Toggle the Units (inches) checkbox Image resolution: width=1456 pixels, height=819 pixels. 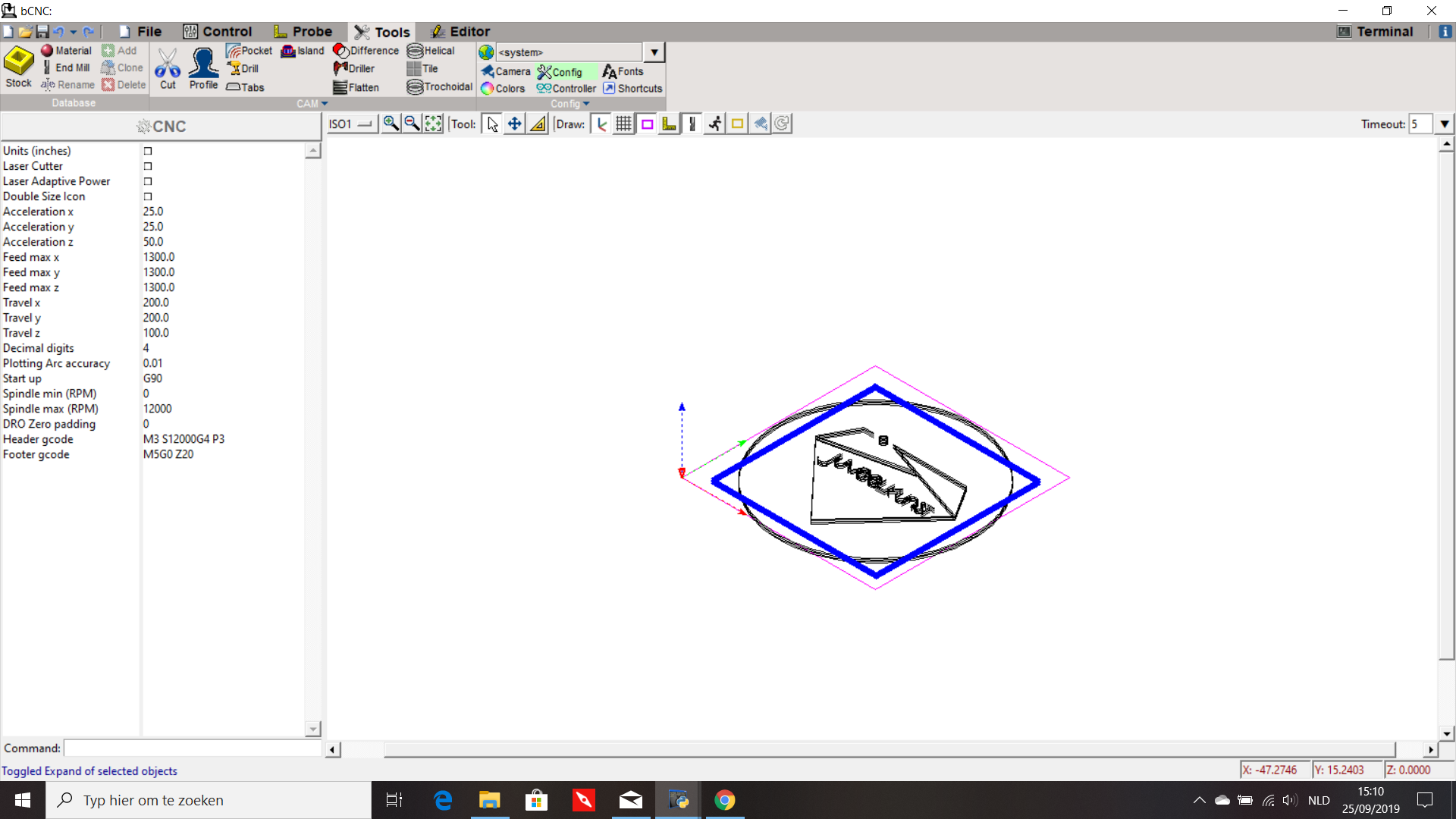[x=147, y=151]
